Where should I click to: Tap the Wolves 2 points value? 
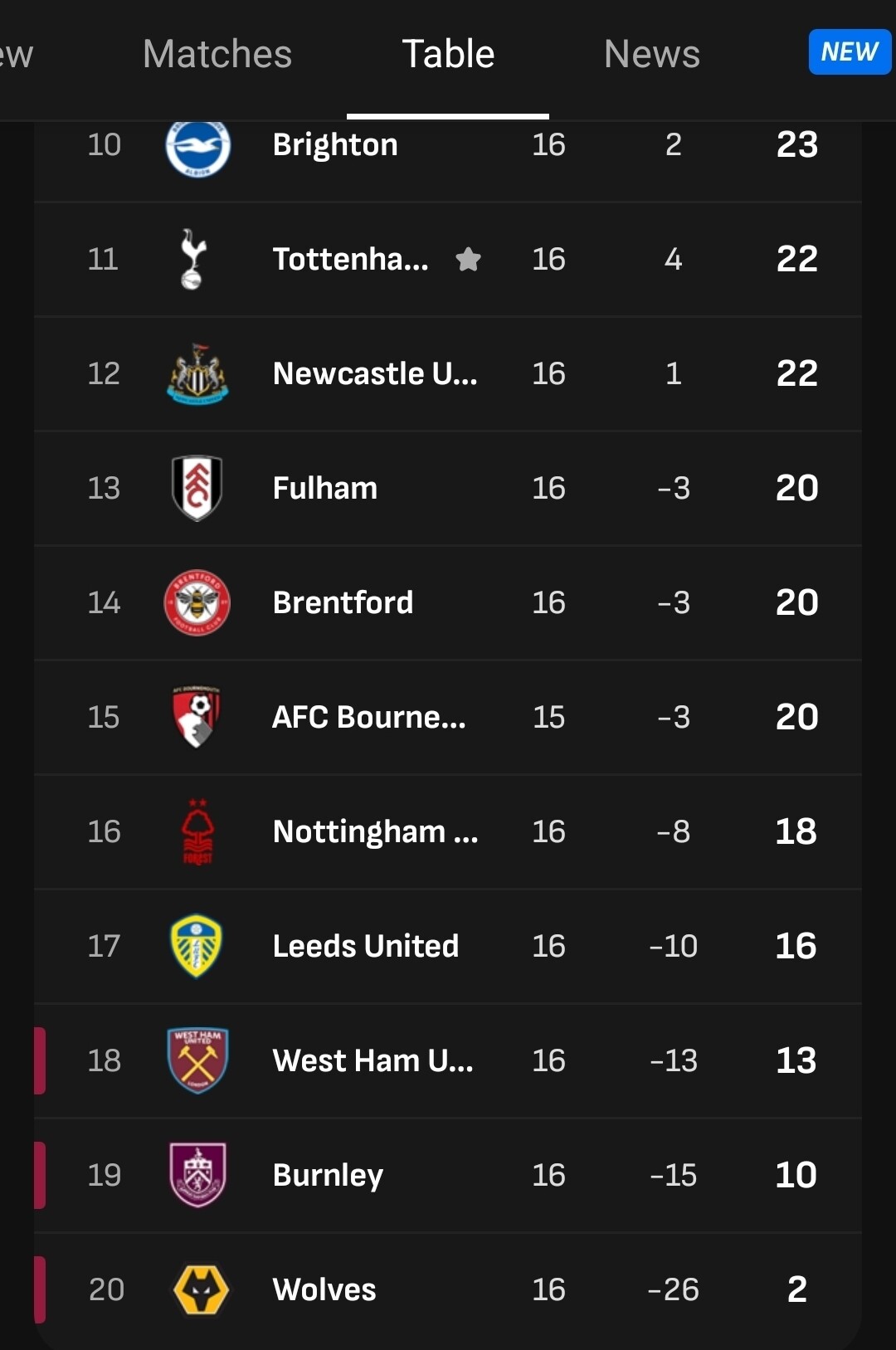tap(796, 1289)
